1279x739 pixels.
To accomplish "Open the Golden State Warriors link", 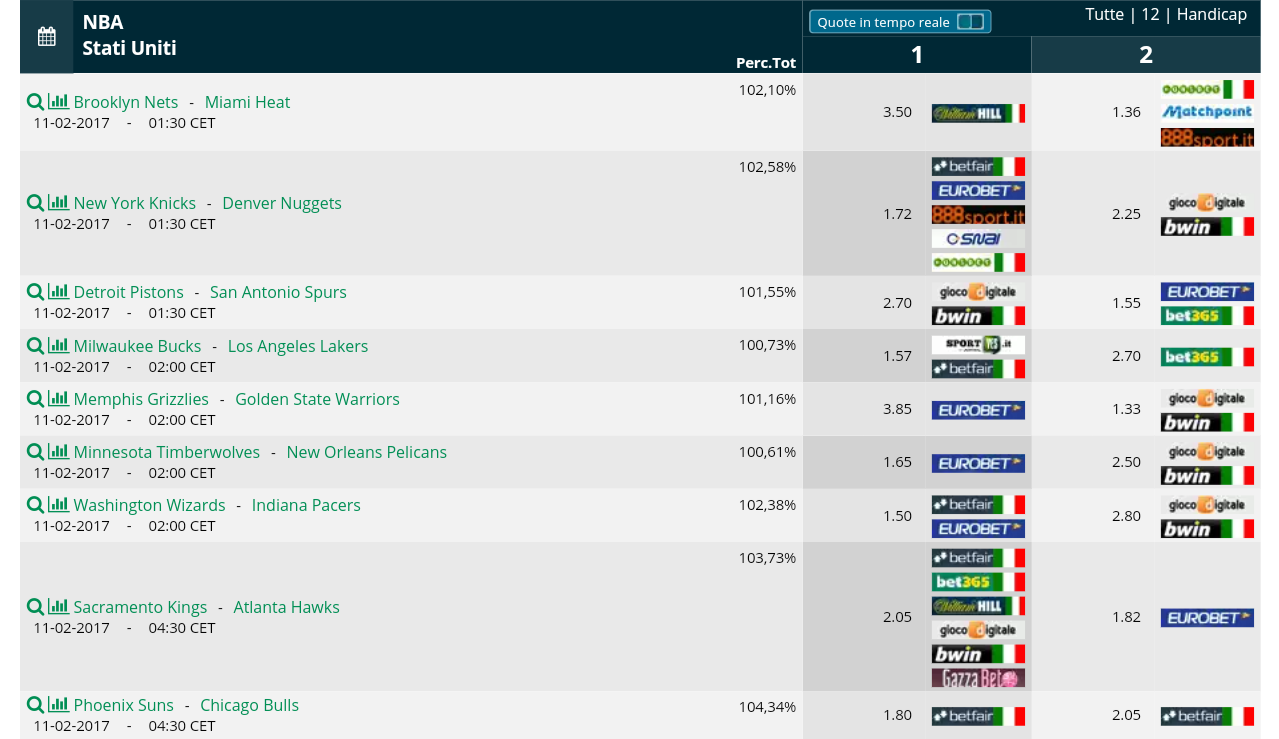I will click(317, 399).
